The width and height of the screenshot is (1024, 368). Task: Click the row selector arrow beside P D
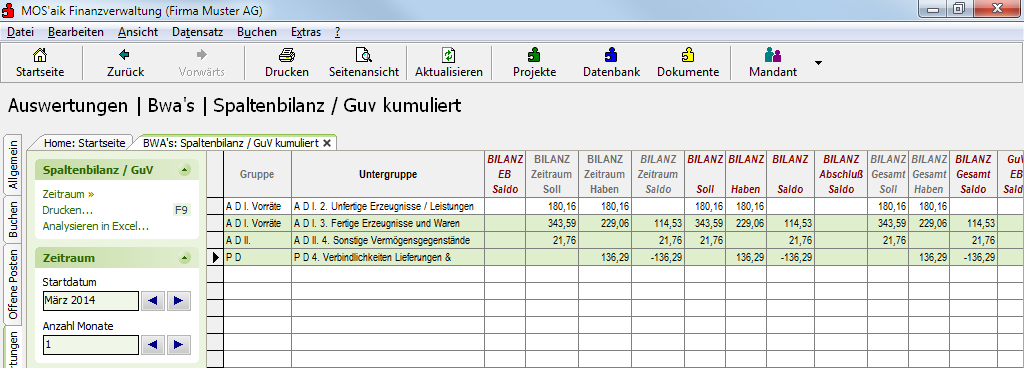coord(216,257)
